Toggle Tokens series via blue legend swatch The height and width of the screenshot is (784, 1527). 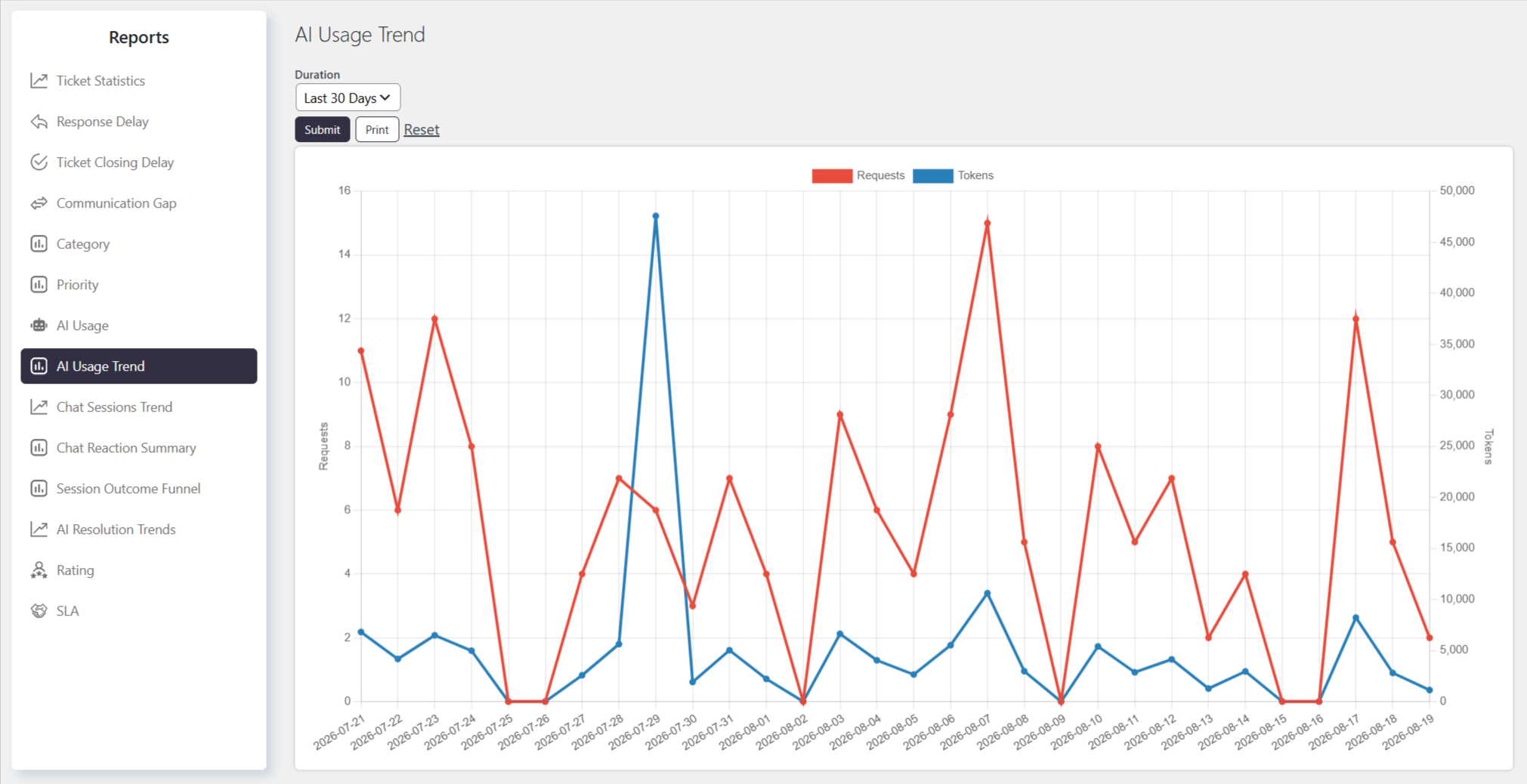[933, 176]
